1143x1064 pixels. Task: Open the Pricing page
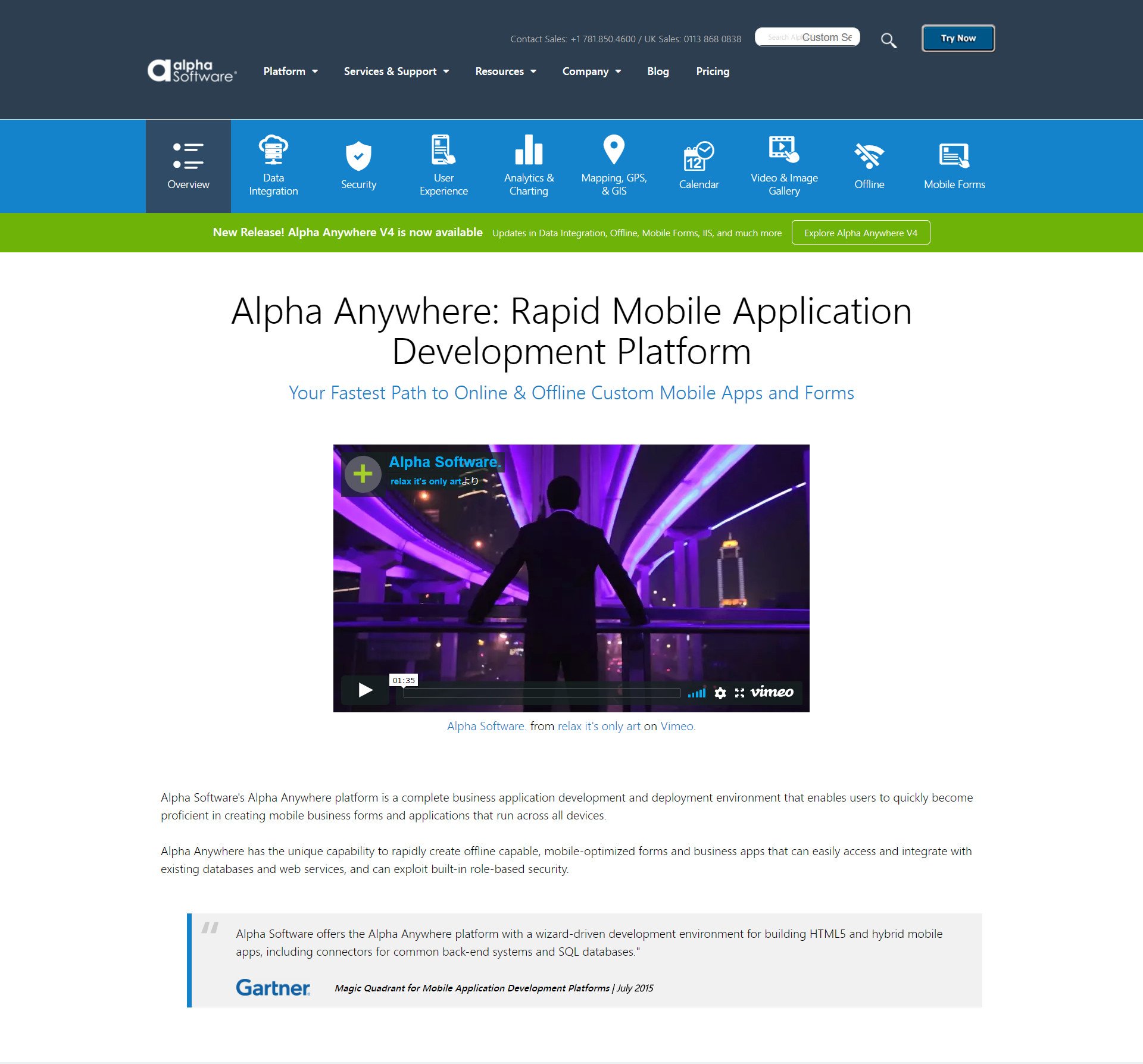[713, 71]
